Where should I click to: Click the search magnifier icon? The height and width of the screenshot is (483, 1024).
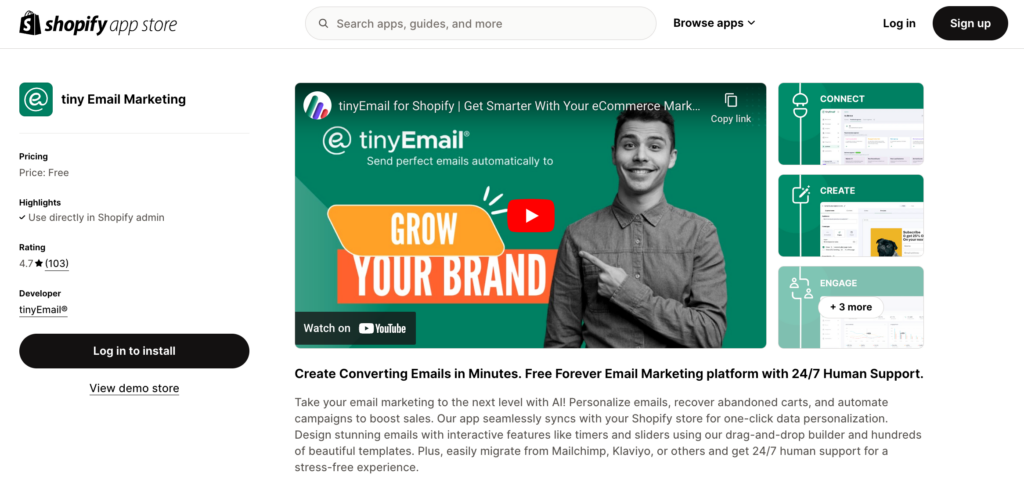pyautogui.click(x=323, y=23)
